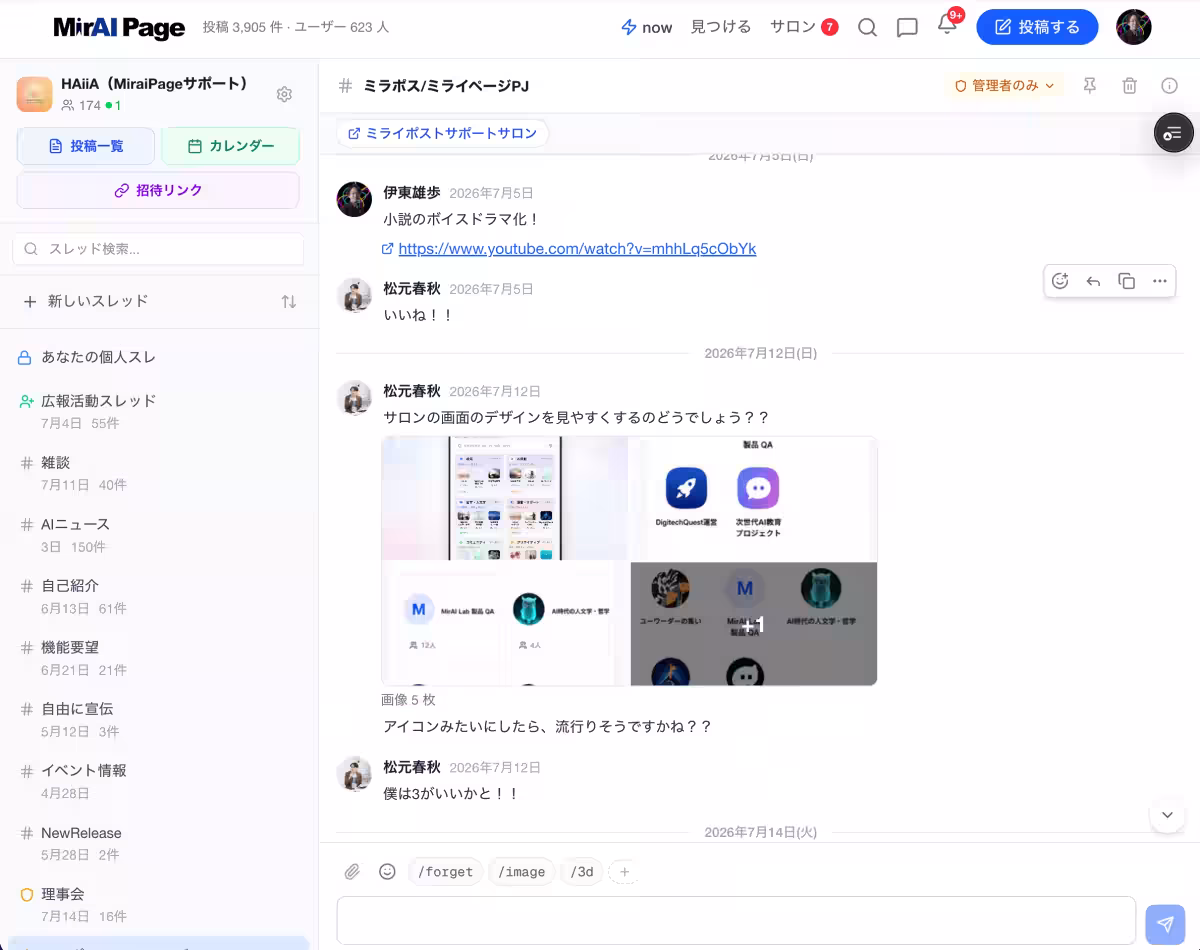The image size is (1200, 950).
Task: Open the 機能要望 thread
Action: point(160,658)
